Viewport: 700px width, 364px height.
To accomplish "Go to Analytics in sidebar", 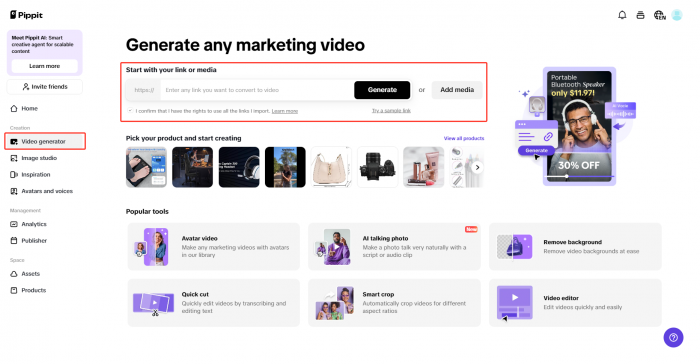I will click(x=34, y=224).
